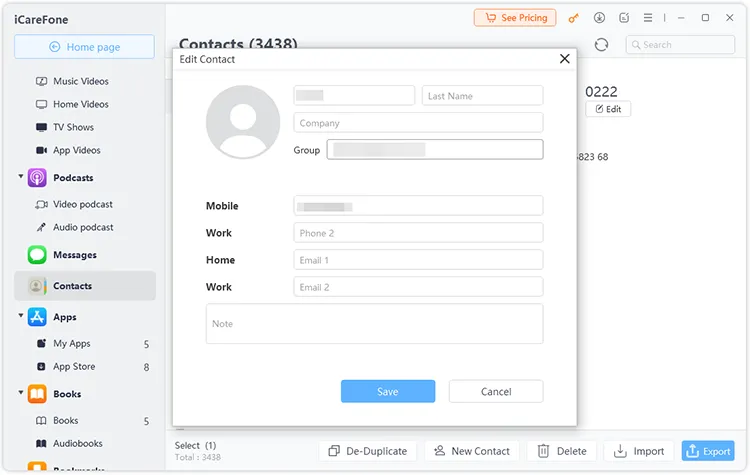Click the orange Books icon
Viewport: 750px width, 475px height.
[x=37, y=394]
